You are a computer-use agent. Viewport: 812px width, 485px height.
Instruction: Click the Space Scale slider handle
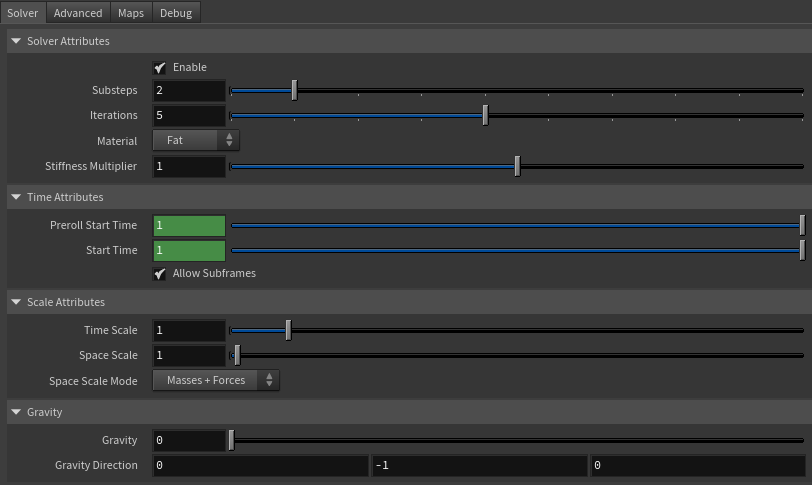tap(237, 355)
